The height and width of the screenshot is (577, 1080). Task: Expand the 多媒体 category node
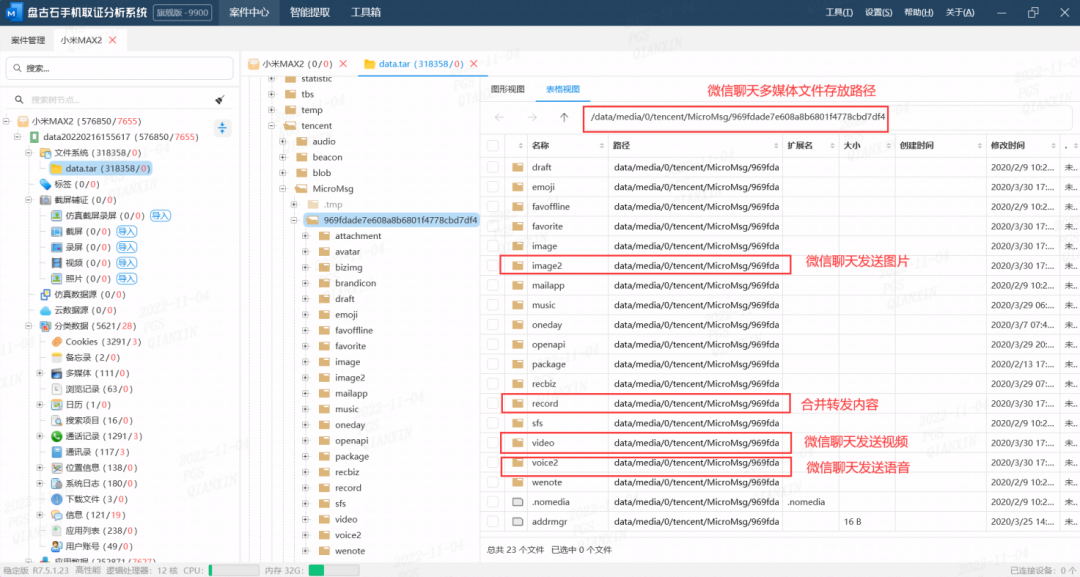pos(39,373)
